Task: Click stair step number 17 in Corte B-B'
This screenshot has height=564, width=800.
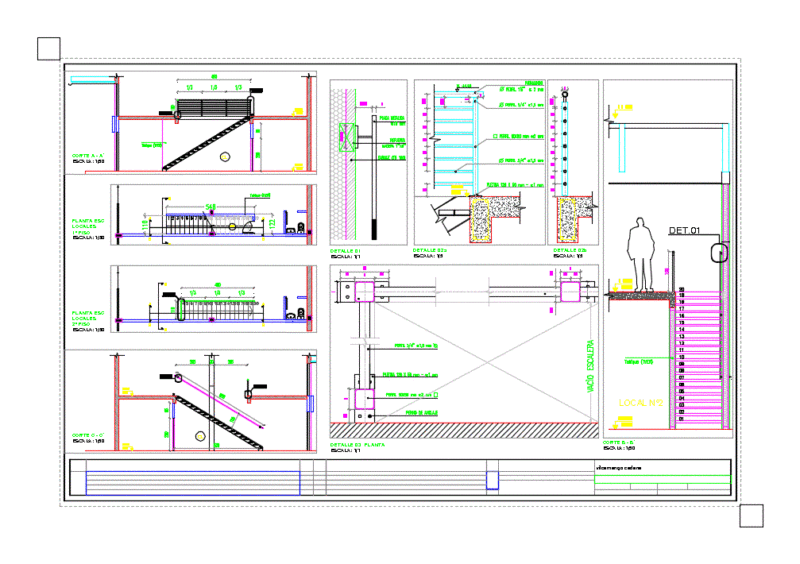Action: (x=681, y=309)
